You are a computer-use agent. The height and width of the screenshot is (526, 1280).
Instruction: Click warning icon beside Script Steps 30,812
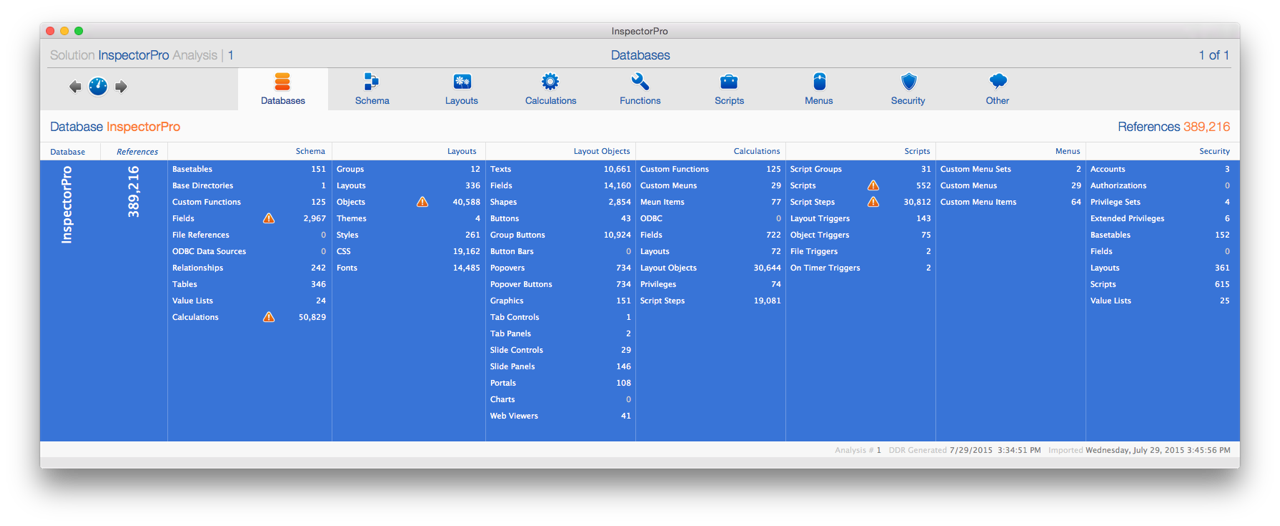click(873, 202)
